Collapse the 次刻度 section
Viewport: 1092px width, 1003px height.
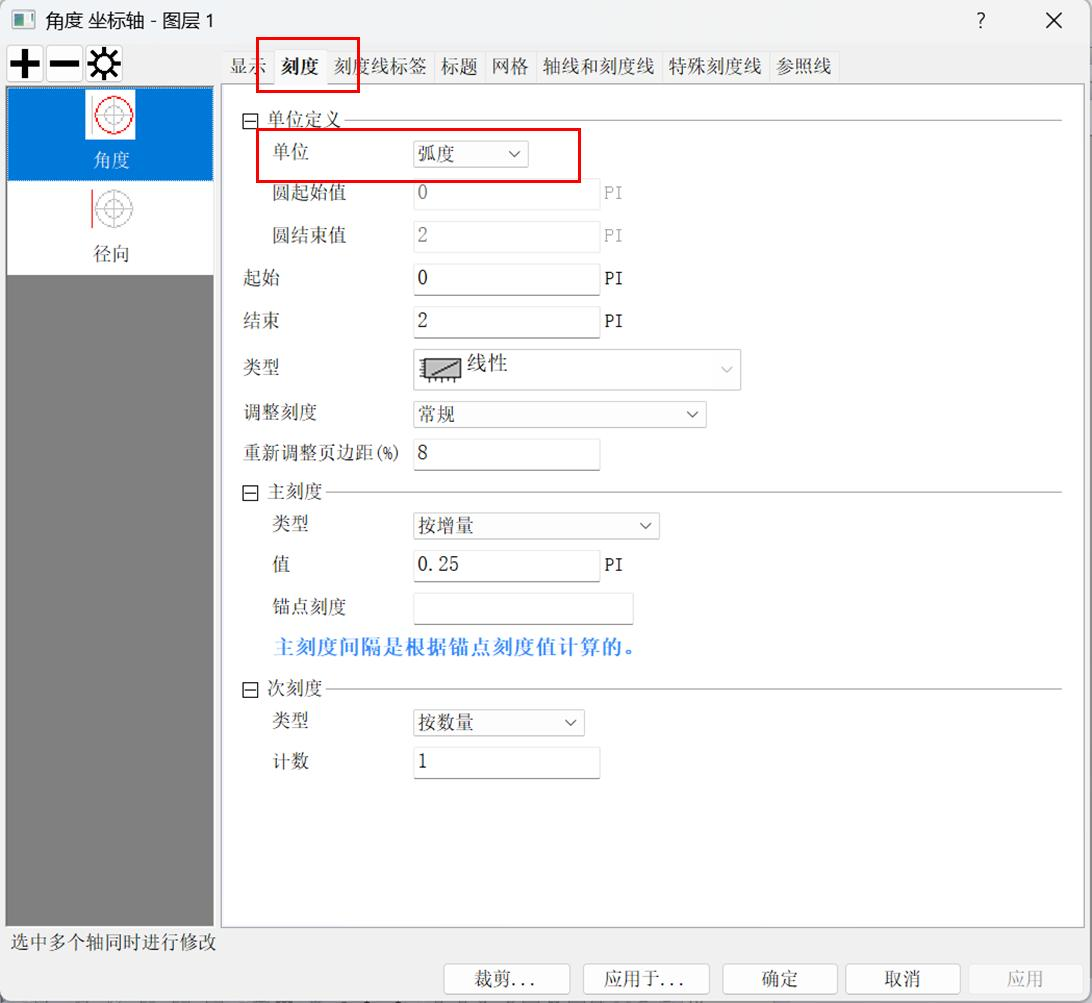click(x=250, y=690)
